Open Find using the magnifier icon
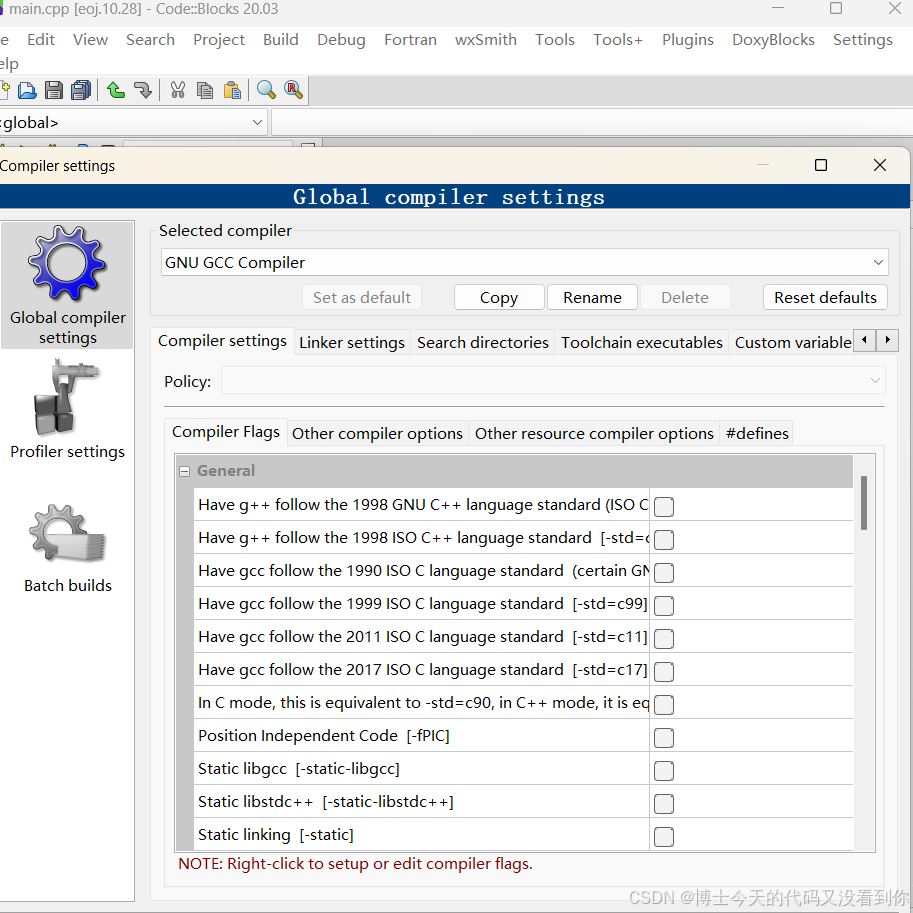Image resolution: width=913 pixels, height=913 pixels. (x=266, y=90)
